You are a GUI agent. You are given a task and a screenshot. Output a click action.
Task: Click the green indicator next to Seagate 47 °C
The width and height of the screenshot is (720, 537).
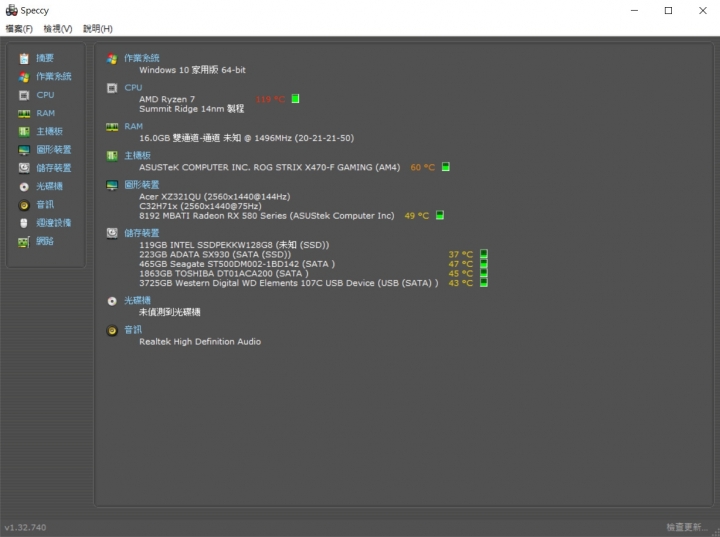click(484, 263)
